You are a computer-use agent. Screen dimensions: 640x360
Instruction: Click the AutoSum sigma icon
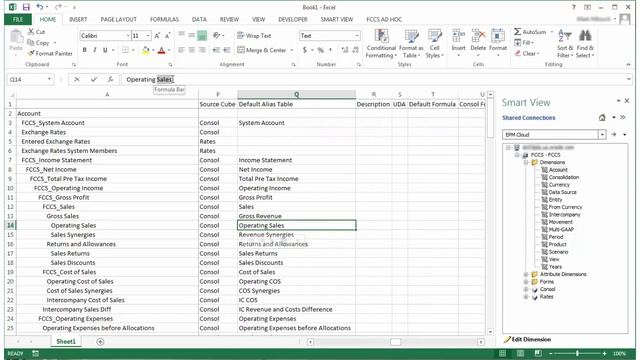coord(518,32)
